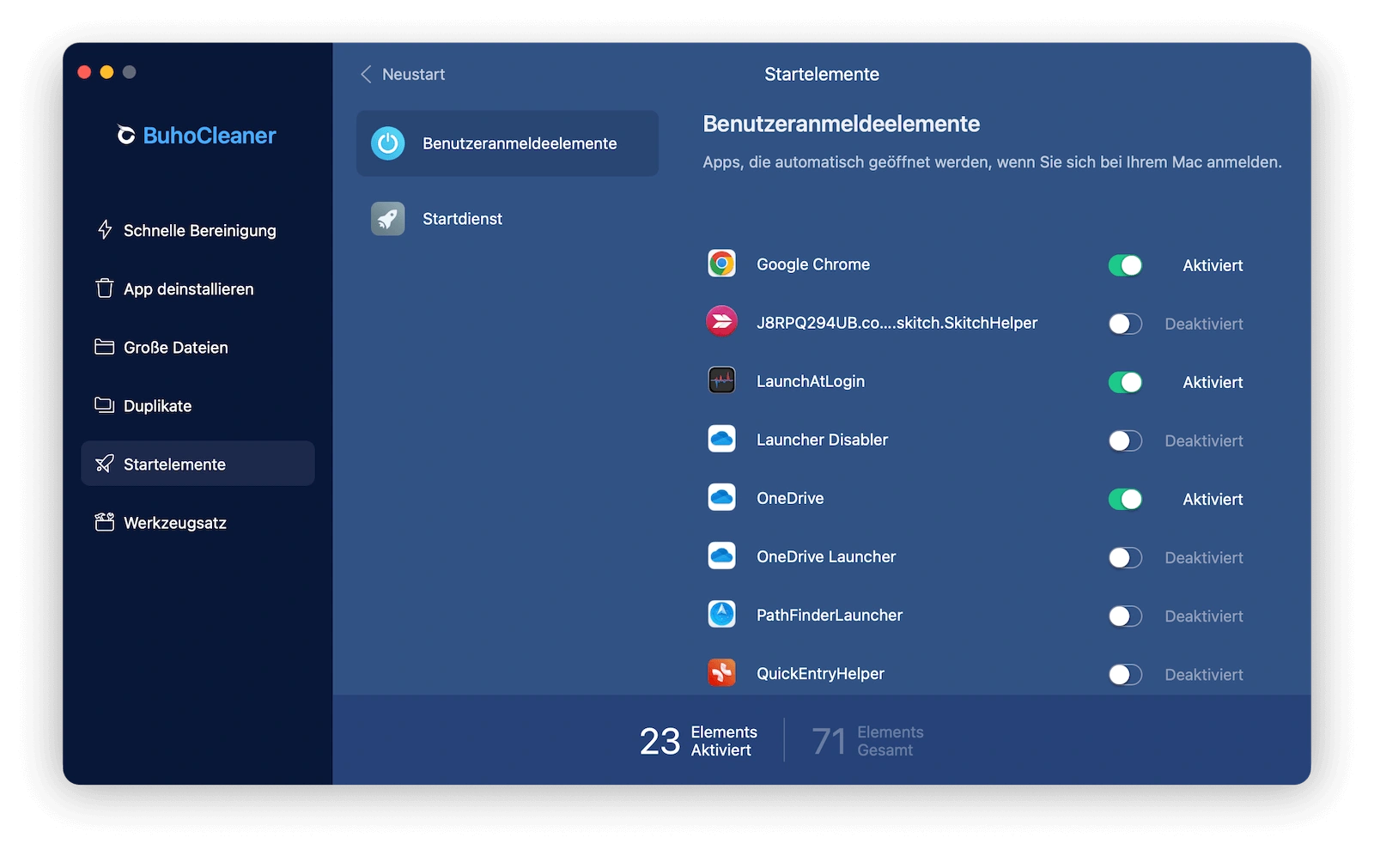
Task: Close the window with the red button
Action: (84, 72)
